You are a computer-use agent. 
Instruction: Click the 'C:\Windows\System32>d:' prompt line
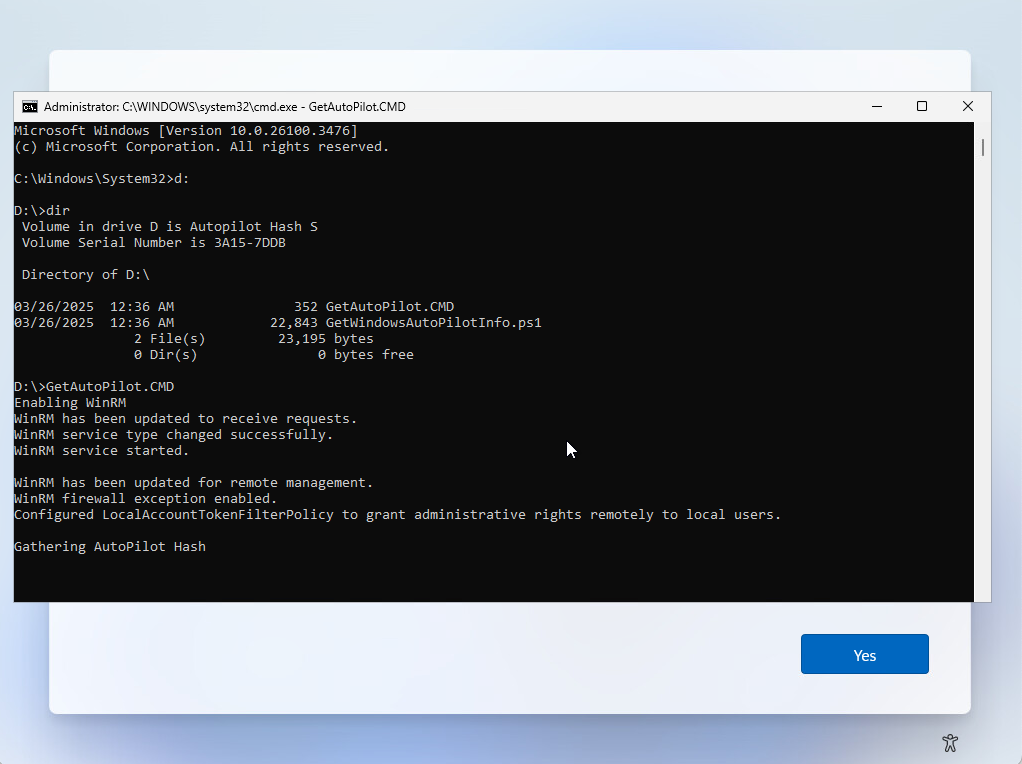(102, 179)
